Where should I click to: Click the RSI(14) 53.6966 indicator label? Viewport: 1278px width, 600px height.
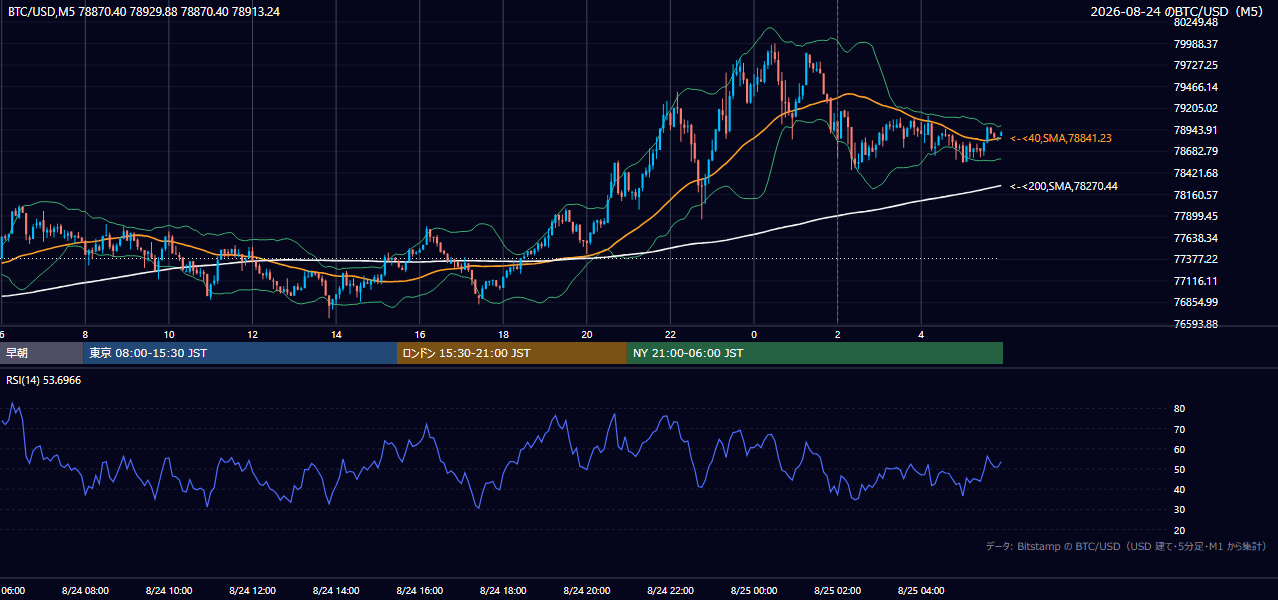tap(44, 380)
